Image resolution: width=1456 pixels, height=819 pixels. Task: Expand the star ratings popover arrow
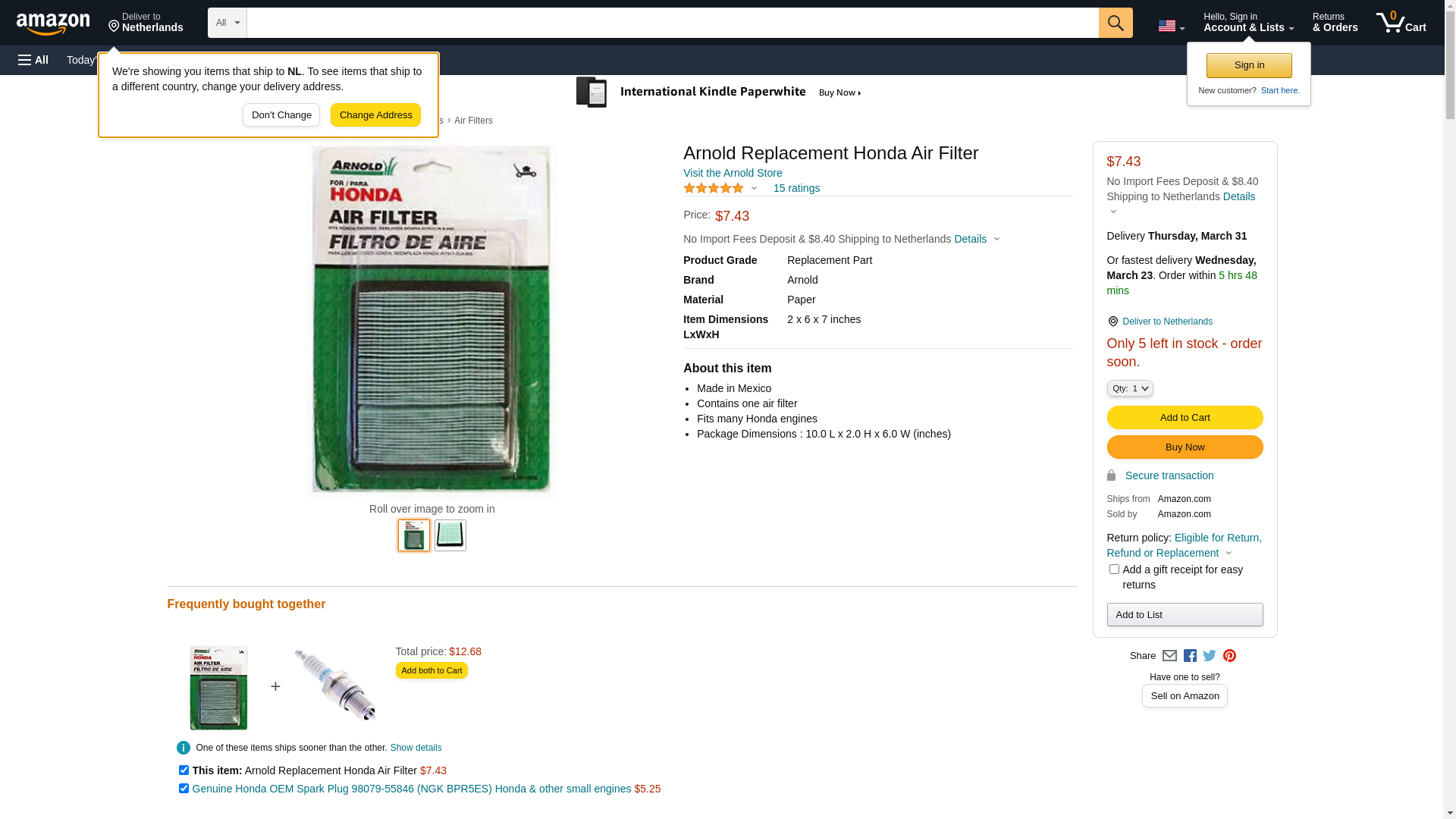[x=754, y=188]
